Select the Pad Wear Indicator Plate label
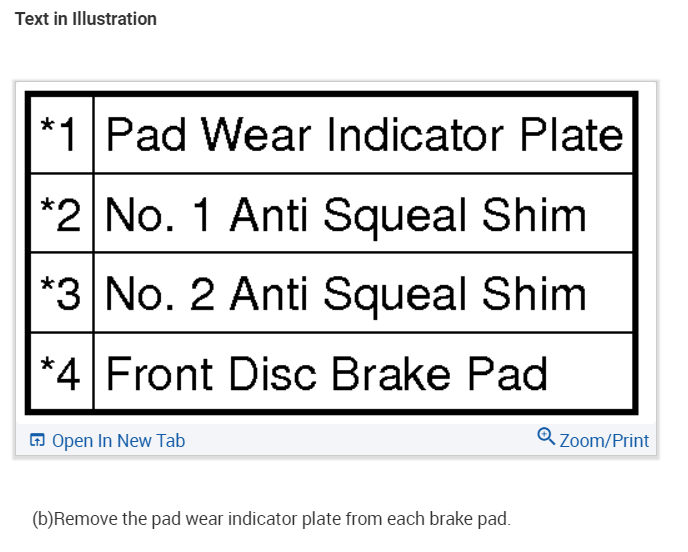Image resolution: width=688 pixels, height=552 pixels. (x=364, y=135)
